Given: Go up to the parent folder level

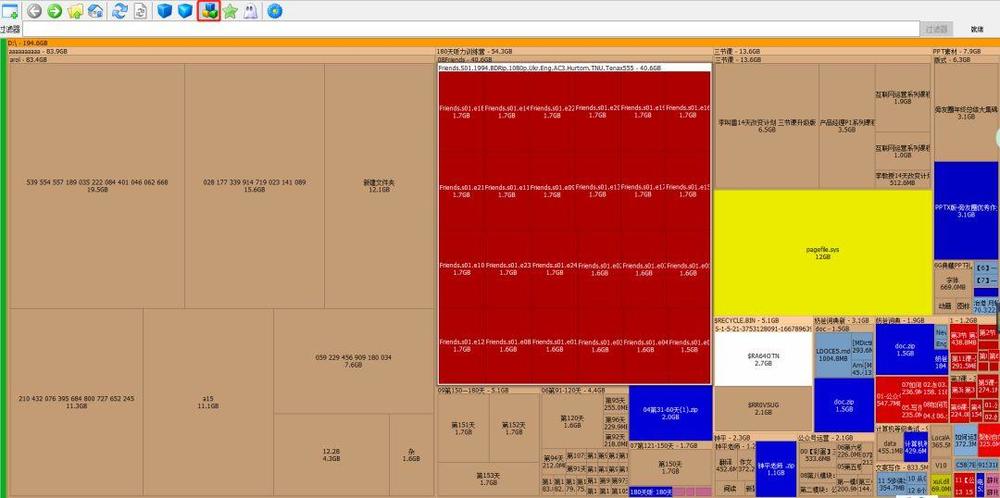Looking at the screenshot, I should 75,11.
